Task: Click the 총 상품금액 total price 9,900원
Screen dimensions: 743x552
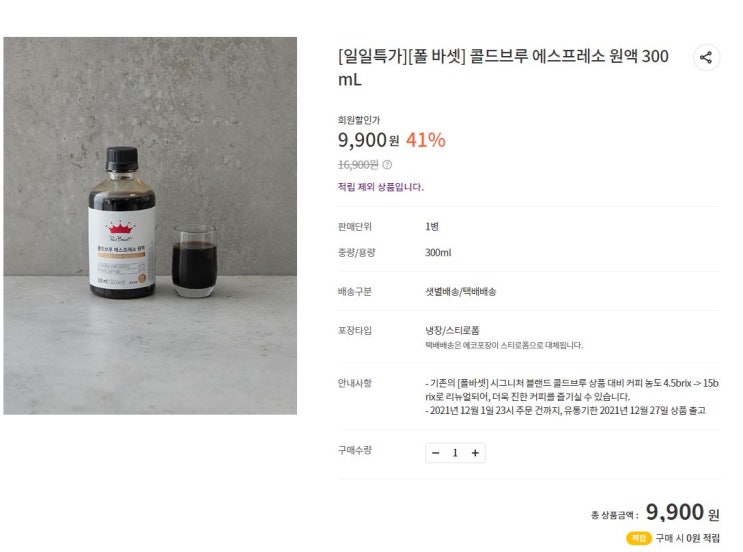Action: point(682,513)
